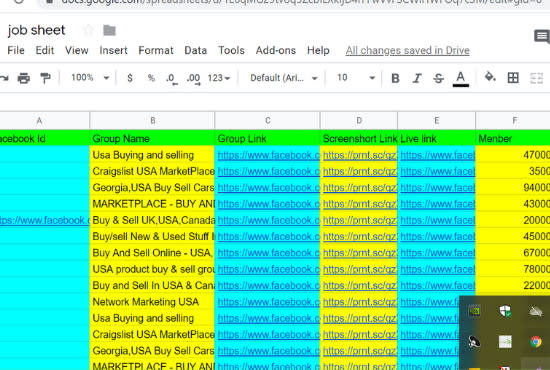Click the Merge cells icon
Screen dimensions: 550x370
(536, 78)
